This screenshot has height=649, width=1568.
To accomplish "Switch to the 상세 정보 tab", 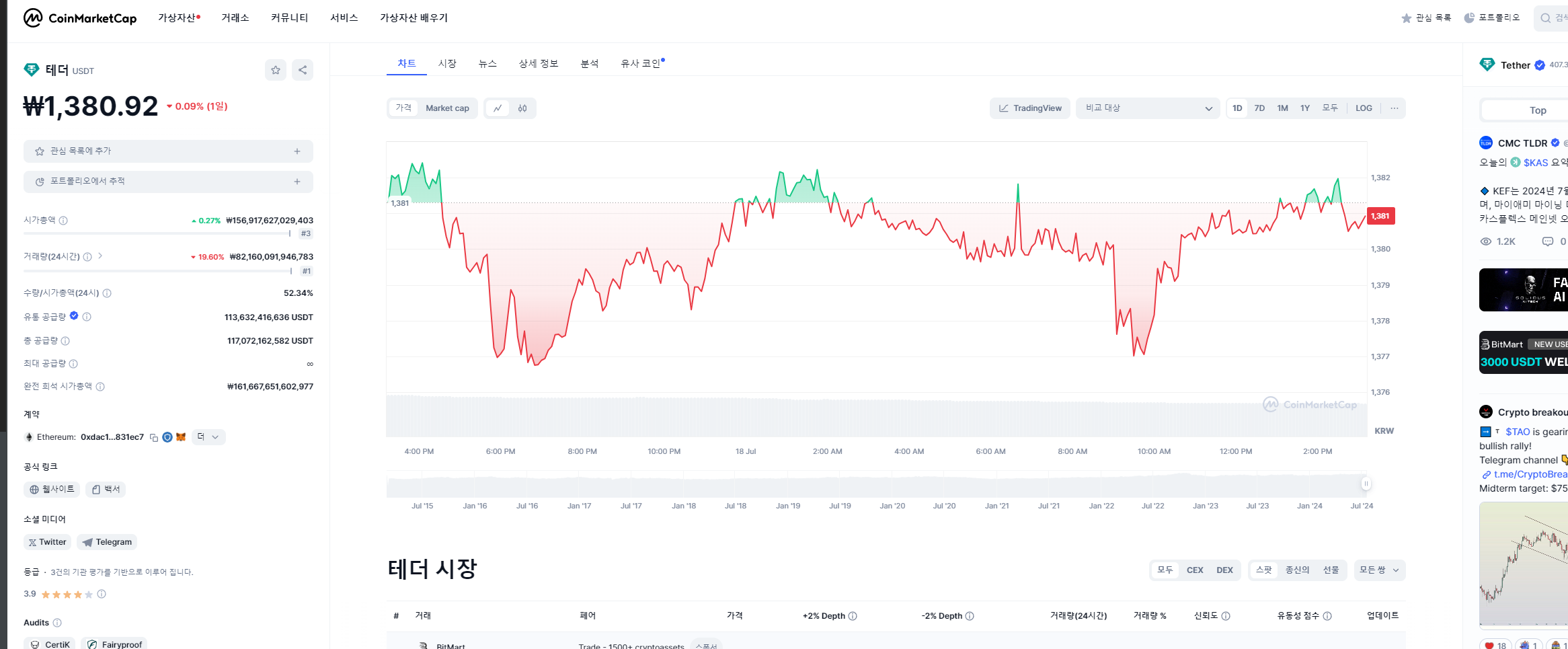I will 539,63.
